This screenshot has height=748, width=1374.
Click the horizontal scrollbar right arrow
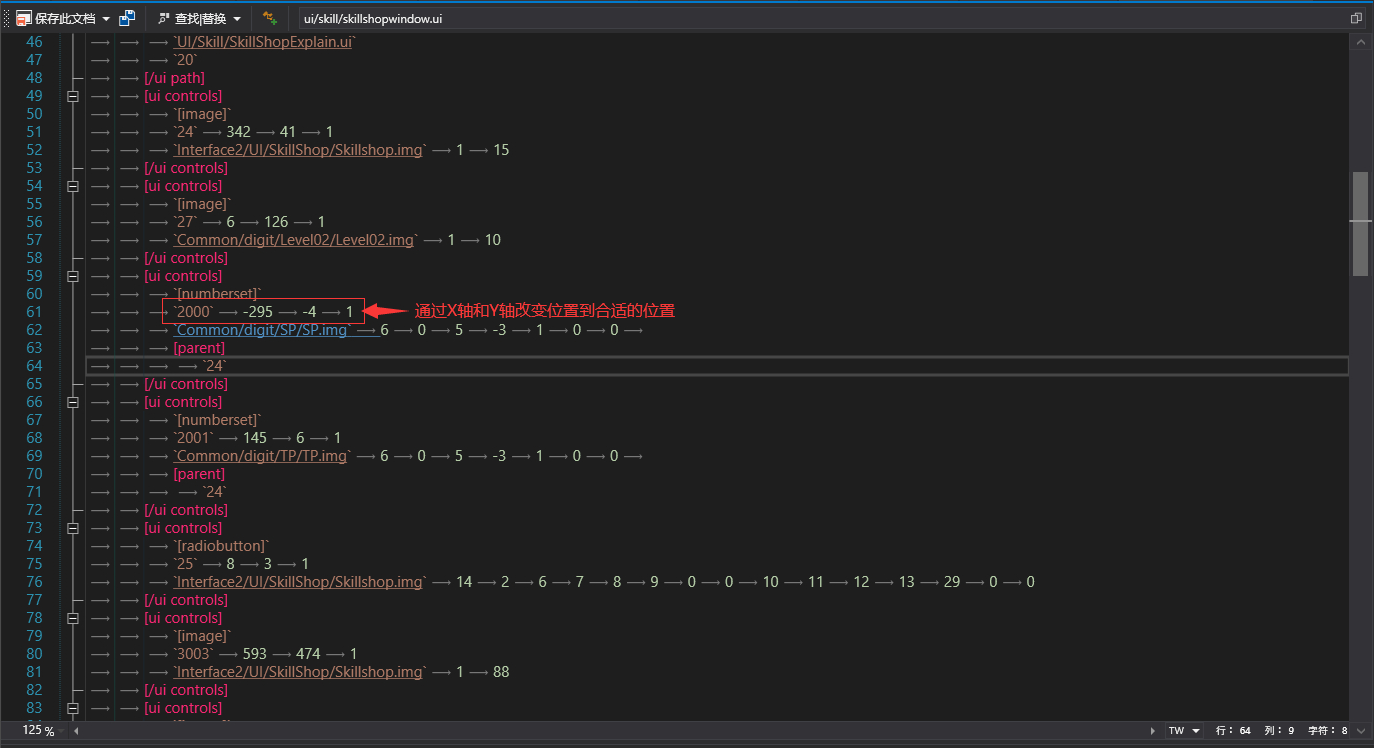coord(1153,731)
